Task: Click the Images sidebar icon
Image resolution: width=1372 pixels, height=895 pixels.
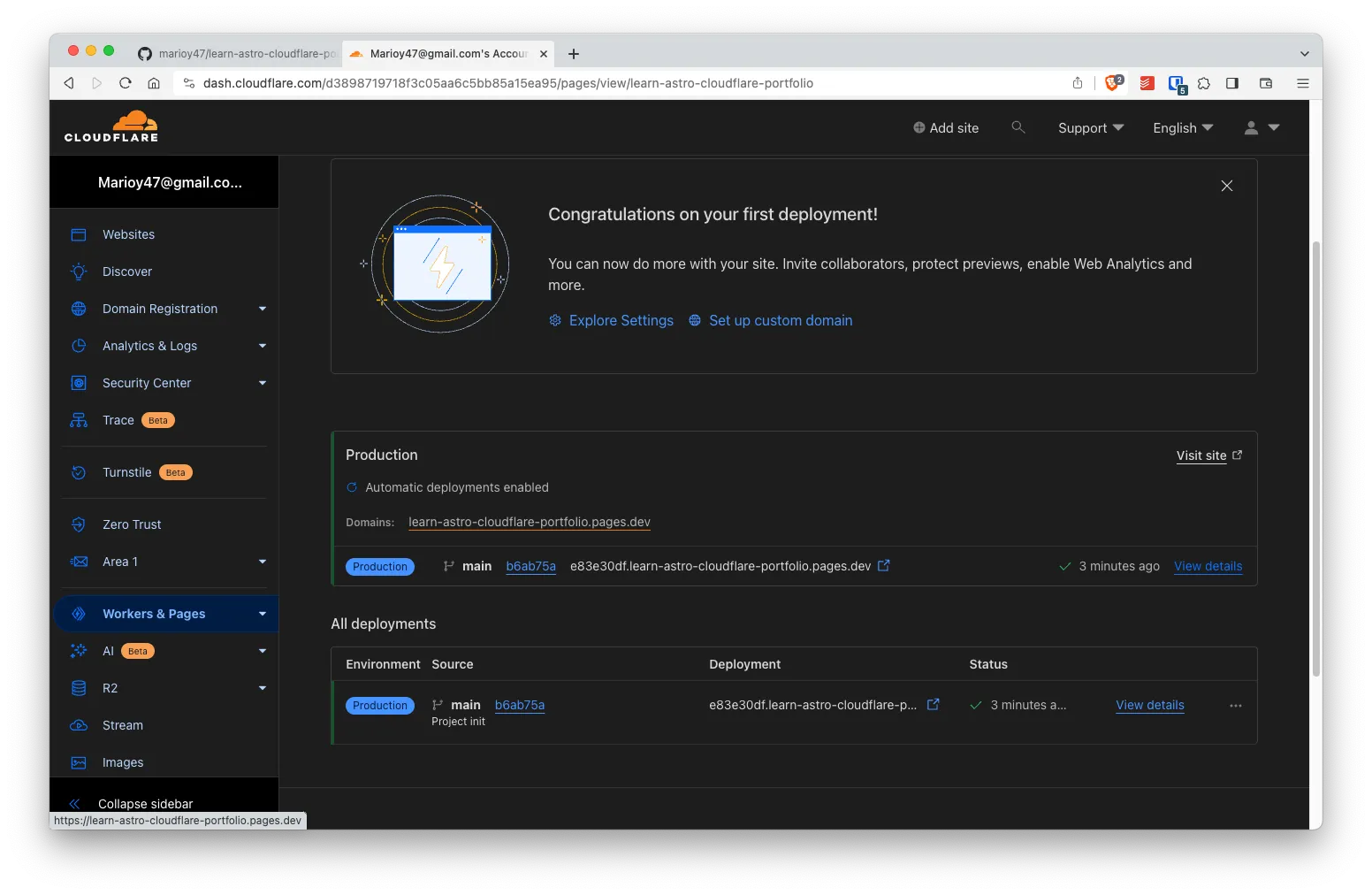Action: coord(79,762)
